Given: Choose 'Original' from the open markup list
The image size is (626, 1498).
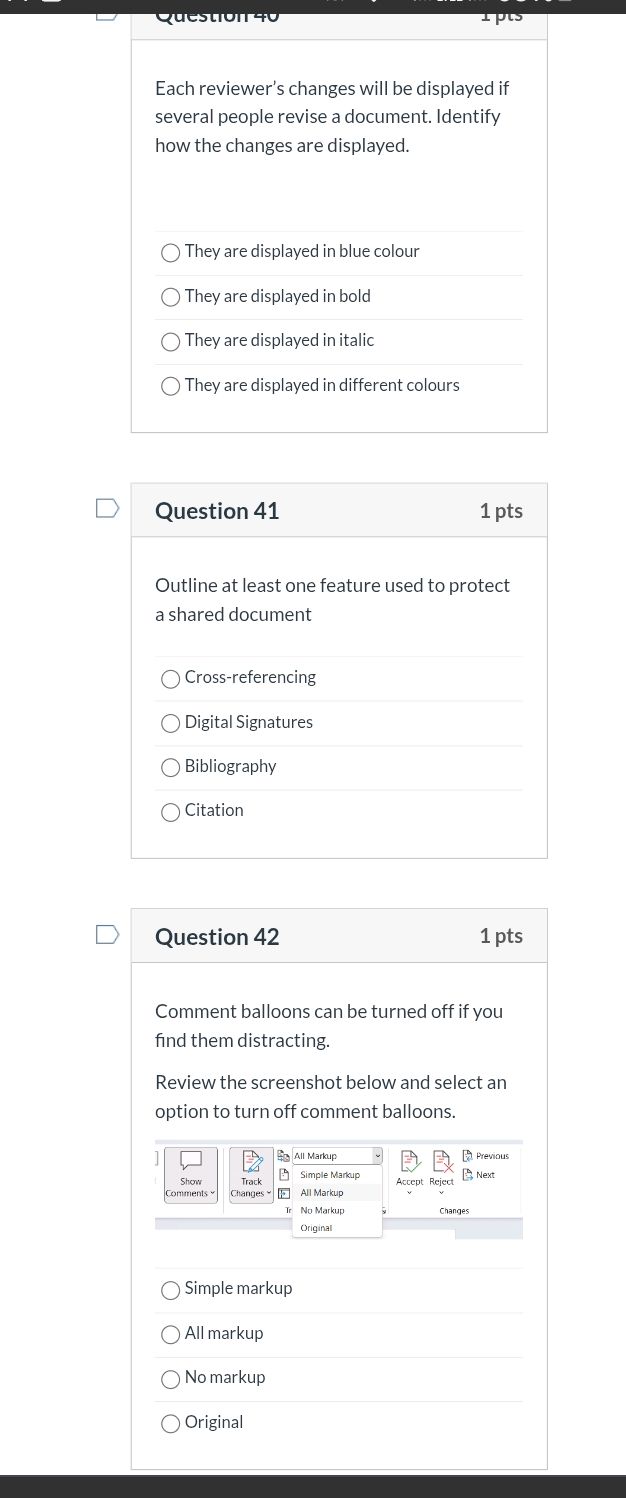Looking at the screenshot, I should pyautogui.click(x=316, y=1227).
